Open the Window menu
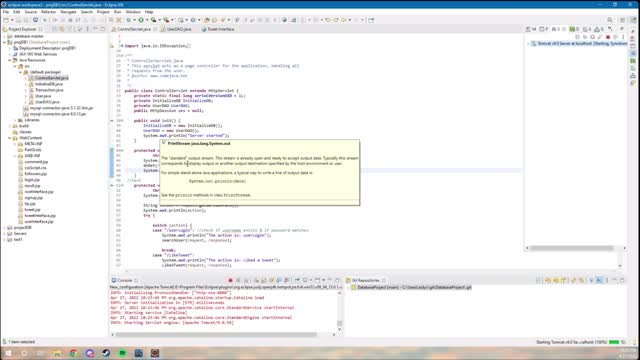 pos(133,12)
